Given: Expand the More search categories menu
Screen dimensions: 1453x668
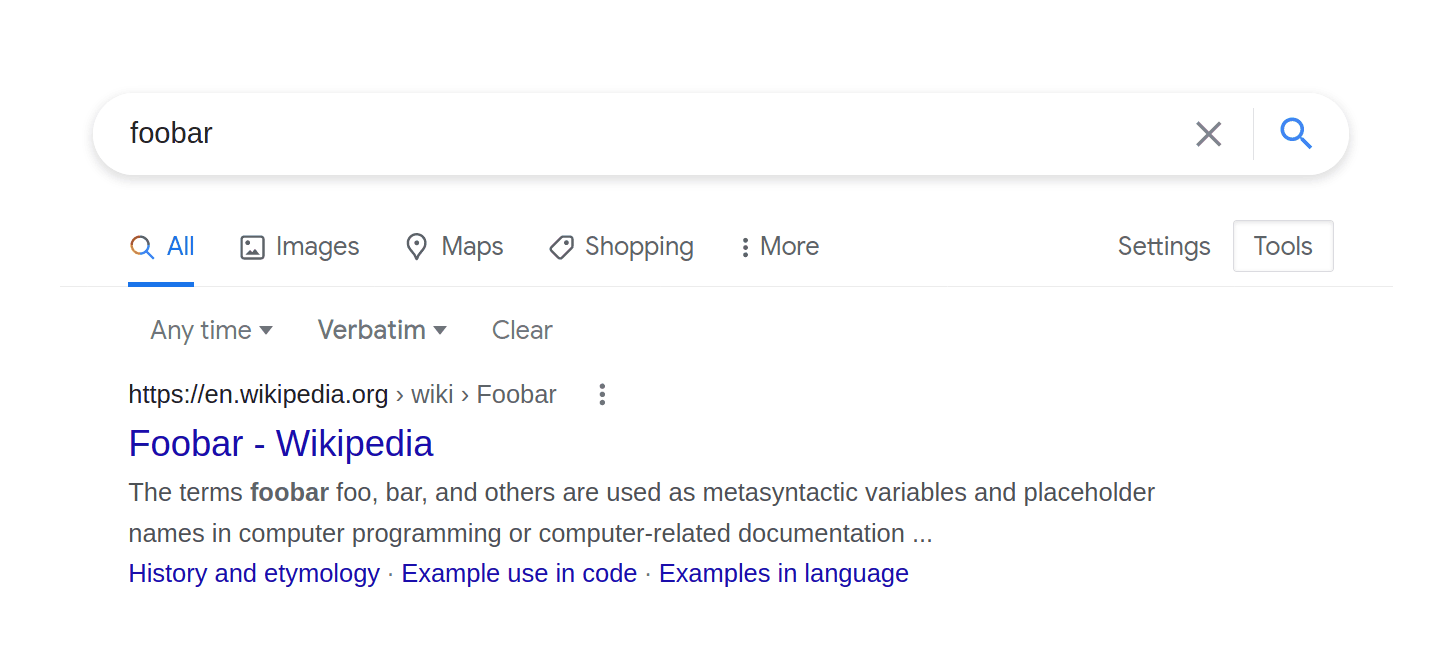Looking at the screenshot, I should [779, 246].
